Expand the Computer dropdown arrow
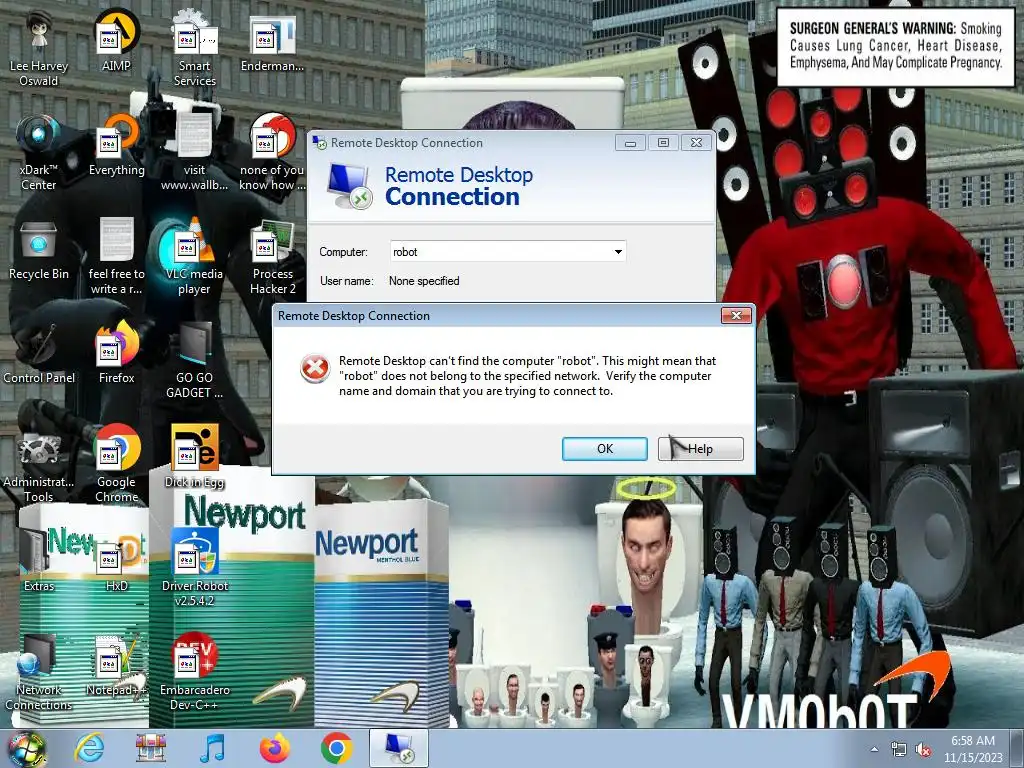 point(618,251)
